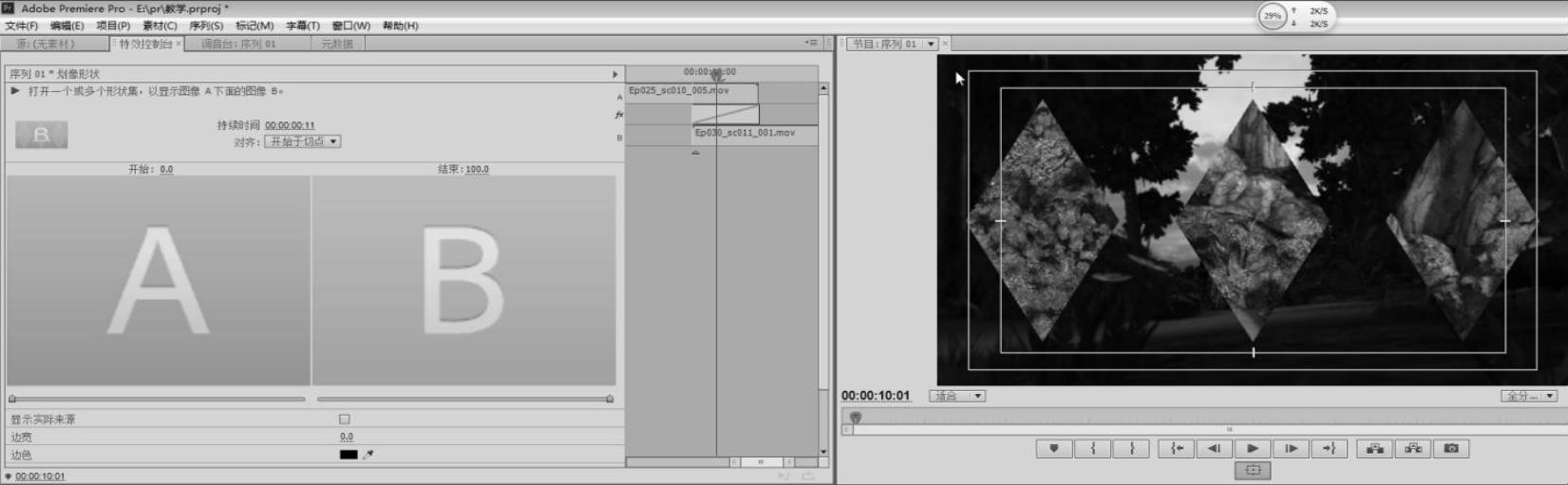The height and width of the screenshot is (485, 1568).
Task: Set the In point with the left brace button
Action: pos(1092,449)
